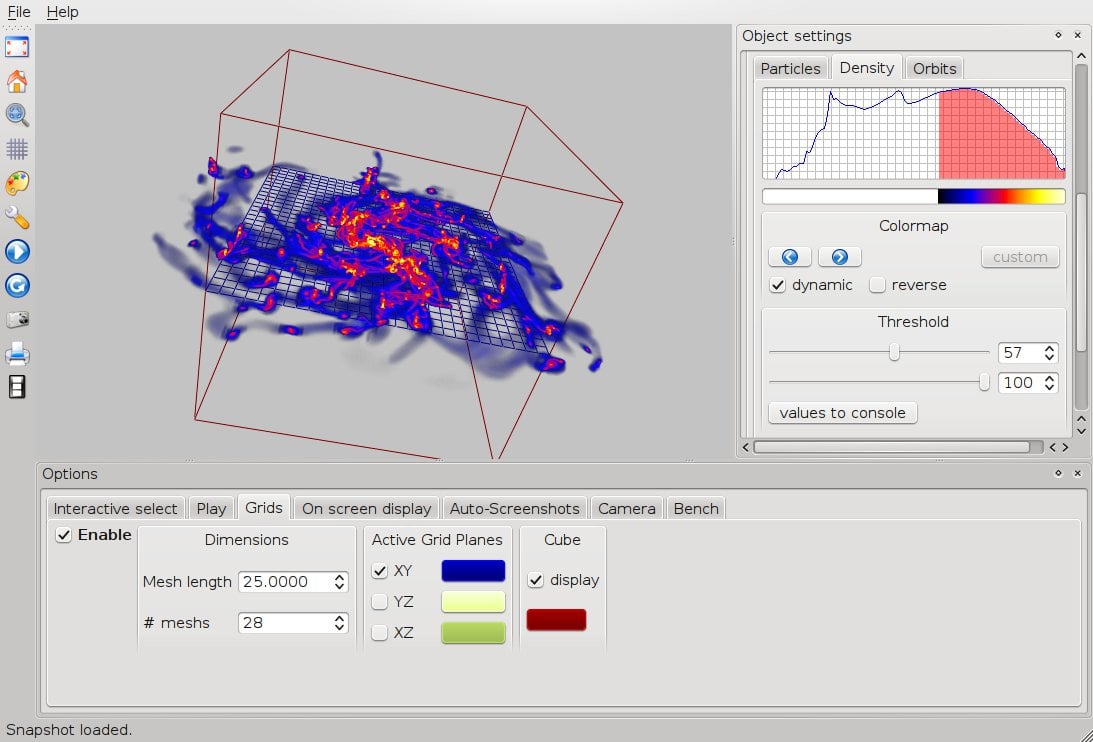This screenshot has width=1093, height=742.
Task: Click the film strip movie icon
Action: coord(17,387)
